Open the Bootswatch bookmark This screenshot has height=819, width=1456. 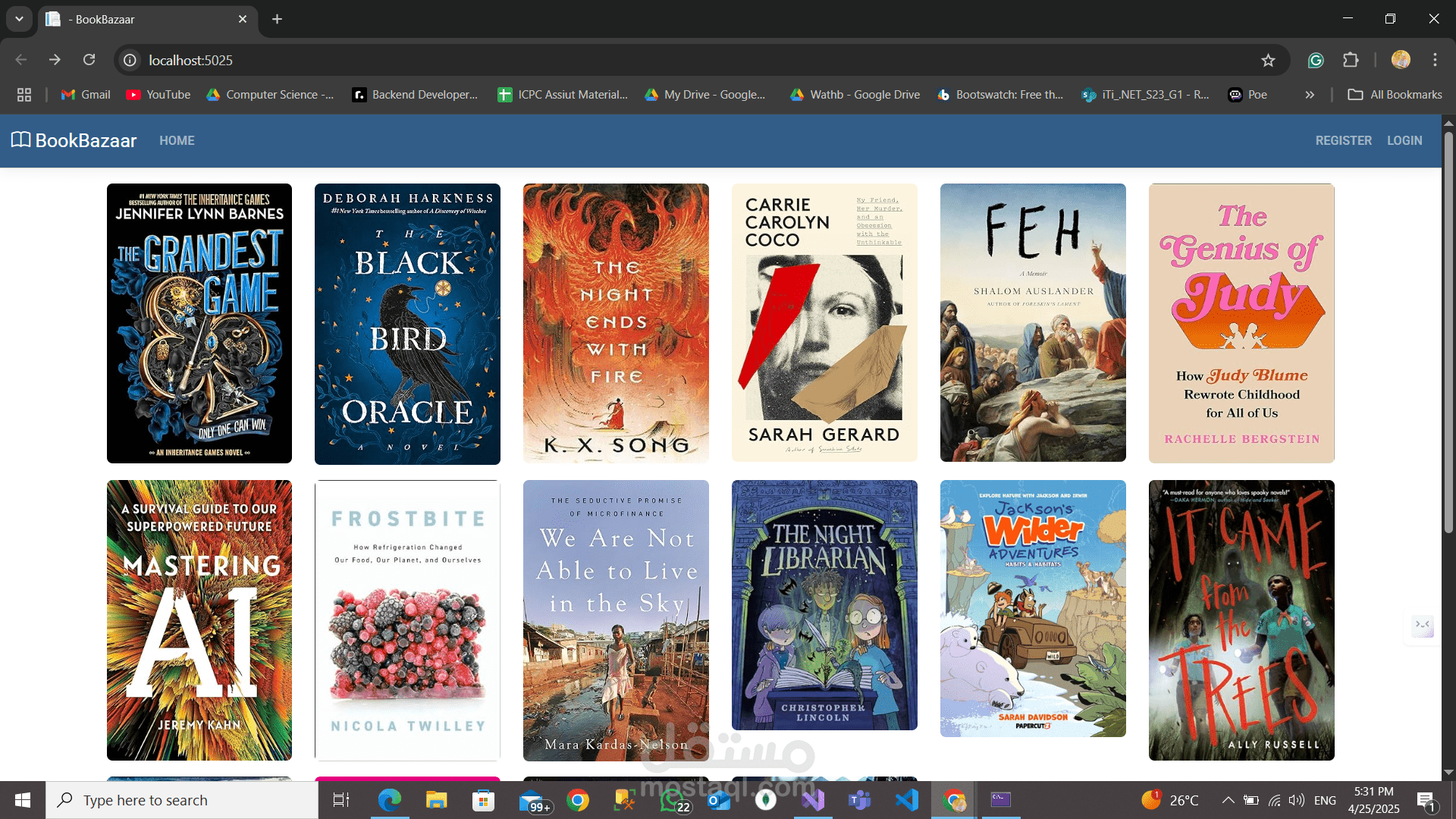[1000, 95]
